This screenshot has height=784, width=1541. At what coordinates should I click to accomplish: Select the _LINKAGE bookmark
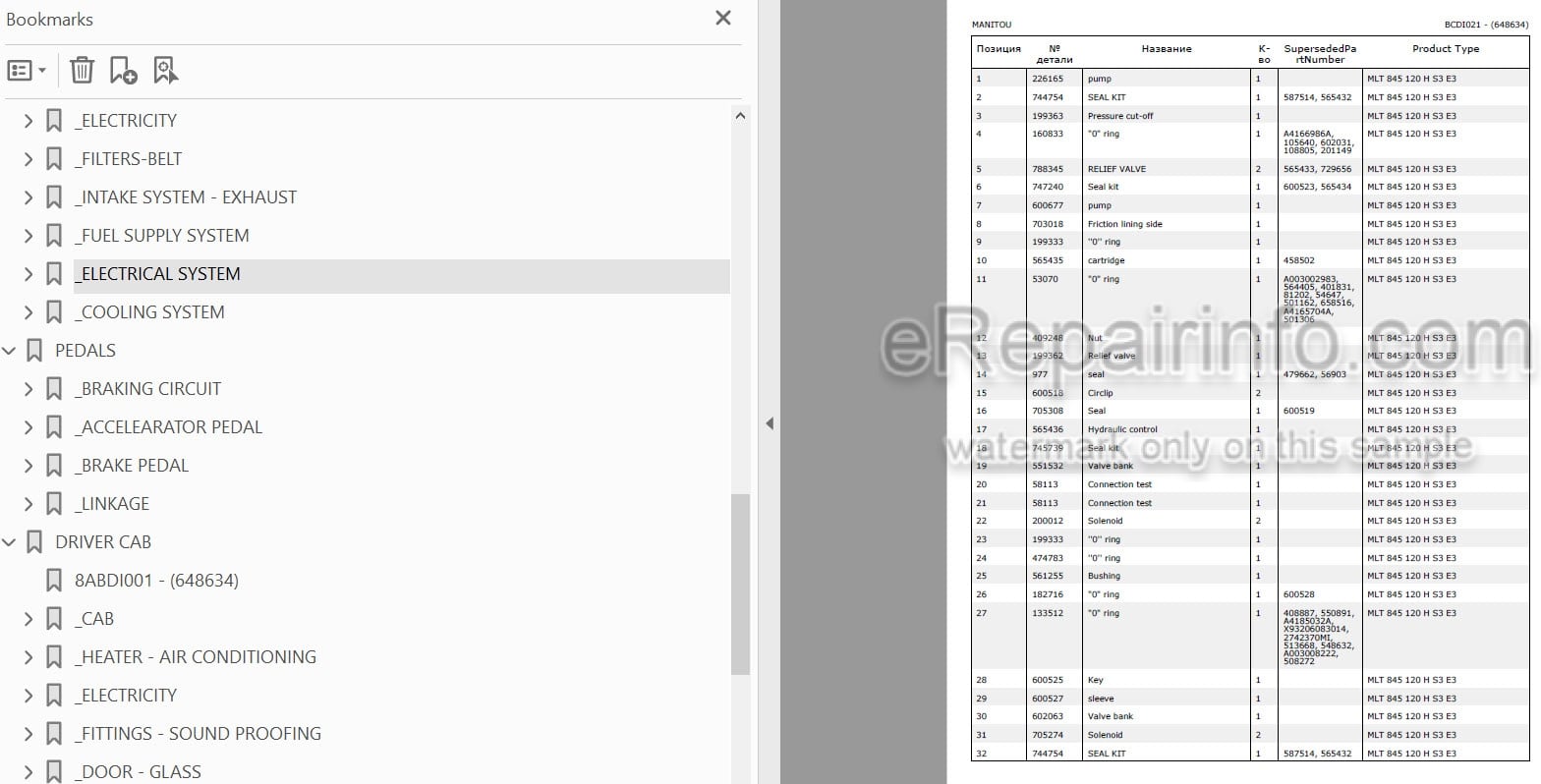point(112,504)
